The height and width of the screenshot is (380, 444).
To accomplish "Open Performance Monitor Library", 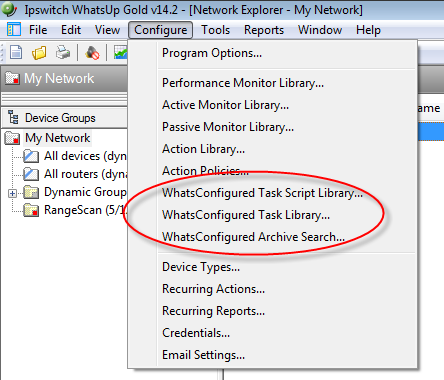I will tap(272, 83).
